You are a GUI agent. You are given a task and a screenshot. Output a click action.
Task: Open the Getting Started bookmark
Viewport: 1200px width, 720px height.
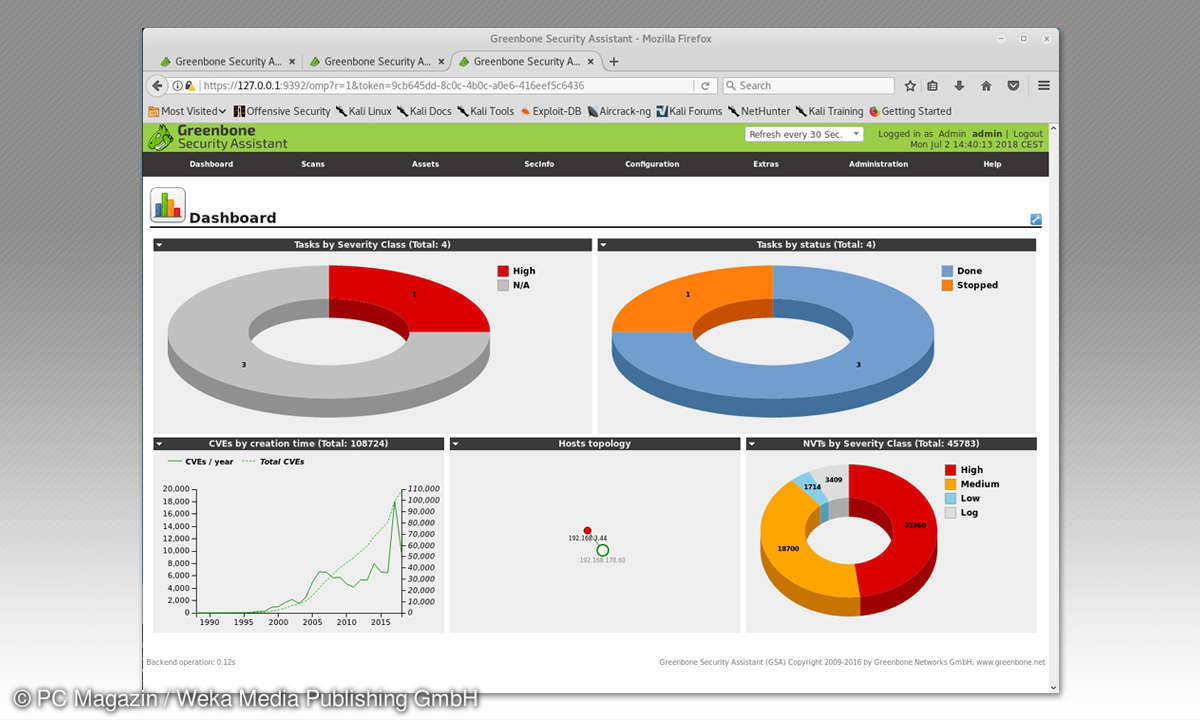click(910, 111)
